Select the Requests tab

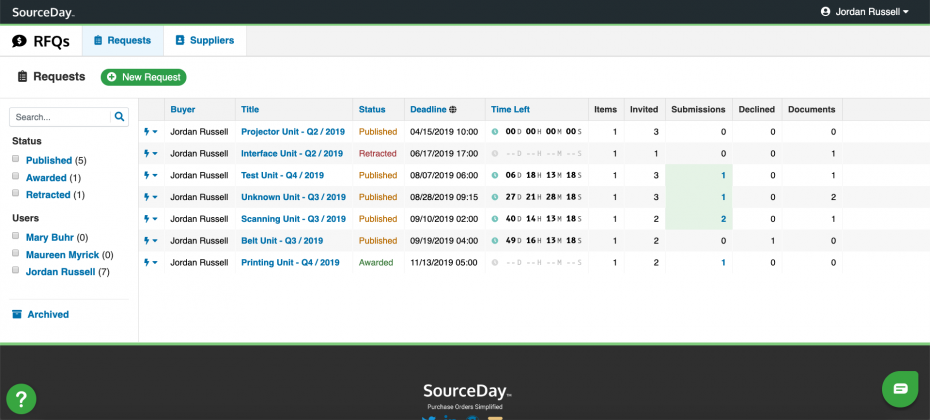point(123,41)
